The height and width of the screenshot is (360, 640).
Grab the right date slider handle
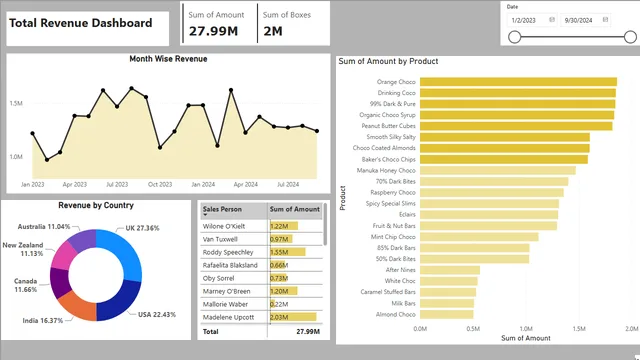pos(630,37)
